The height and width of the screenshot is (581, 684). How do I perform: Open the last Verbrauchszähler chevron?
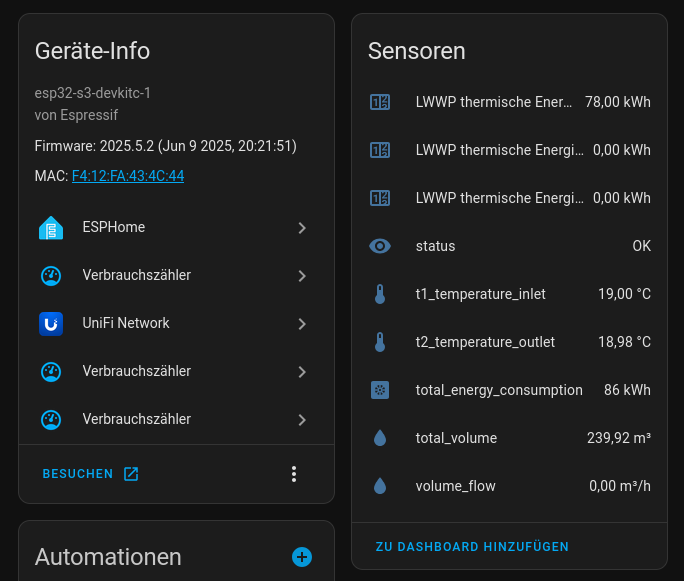[x=302, y=420]
